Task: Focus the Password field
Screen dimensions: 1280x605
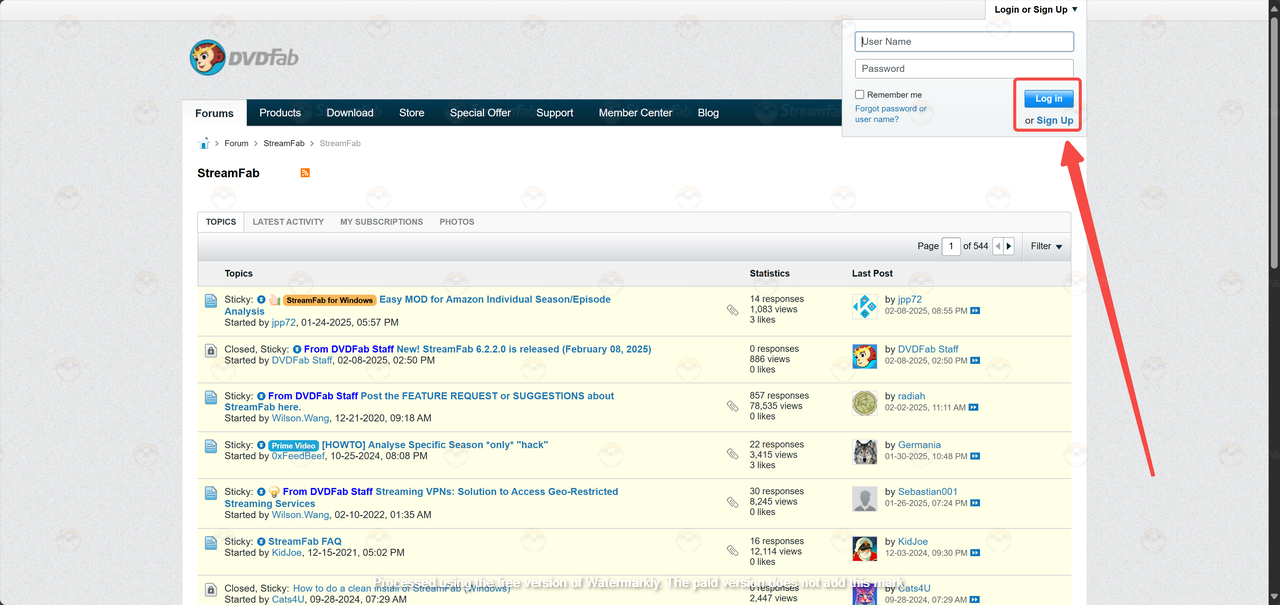Action: [964, 69]
